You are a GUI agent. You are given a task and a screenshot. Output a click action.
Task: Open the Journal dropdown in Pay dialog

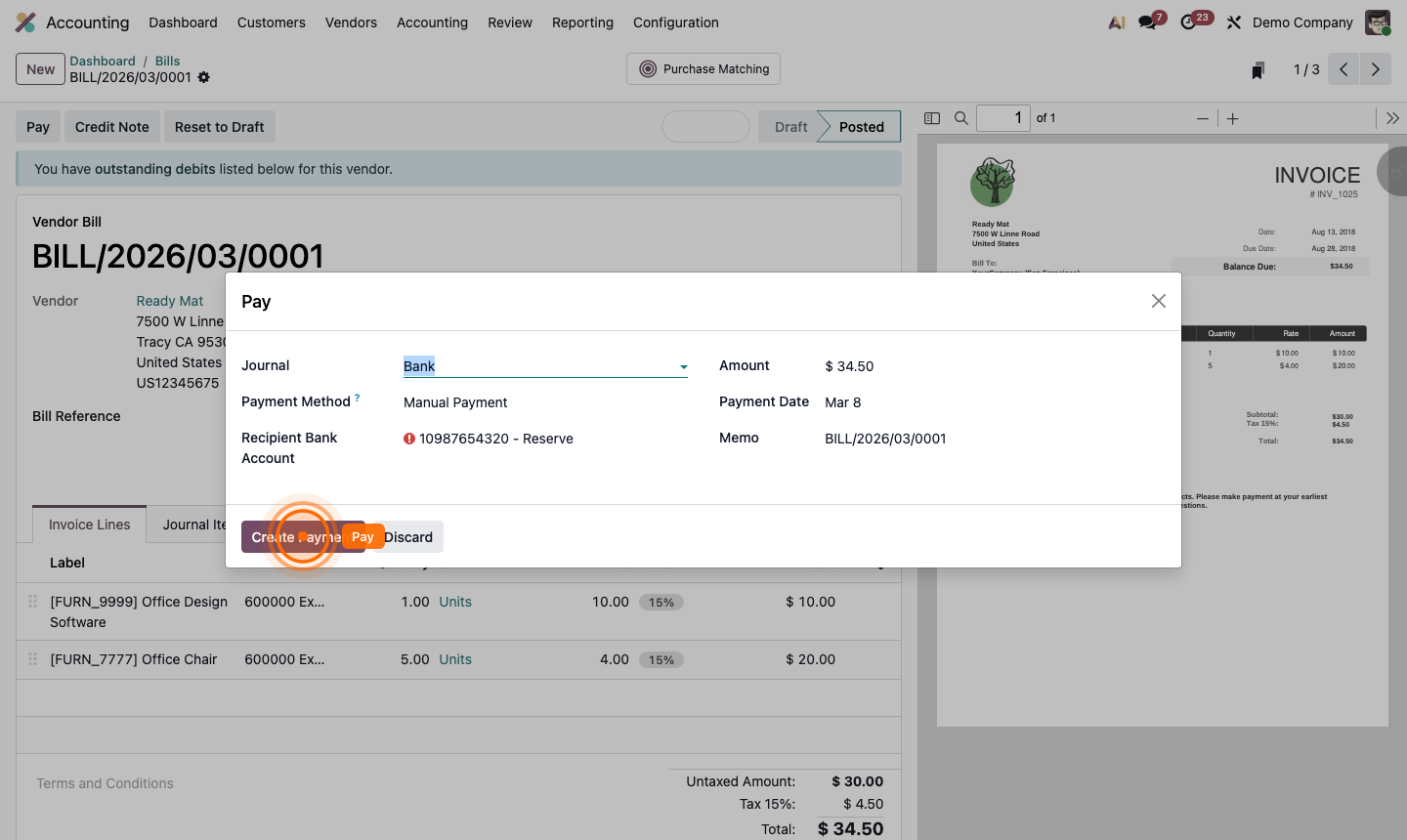[683, 366]
